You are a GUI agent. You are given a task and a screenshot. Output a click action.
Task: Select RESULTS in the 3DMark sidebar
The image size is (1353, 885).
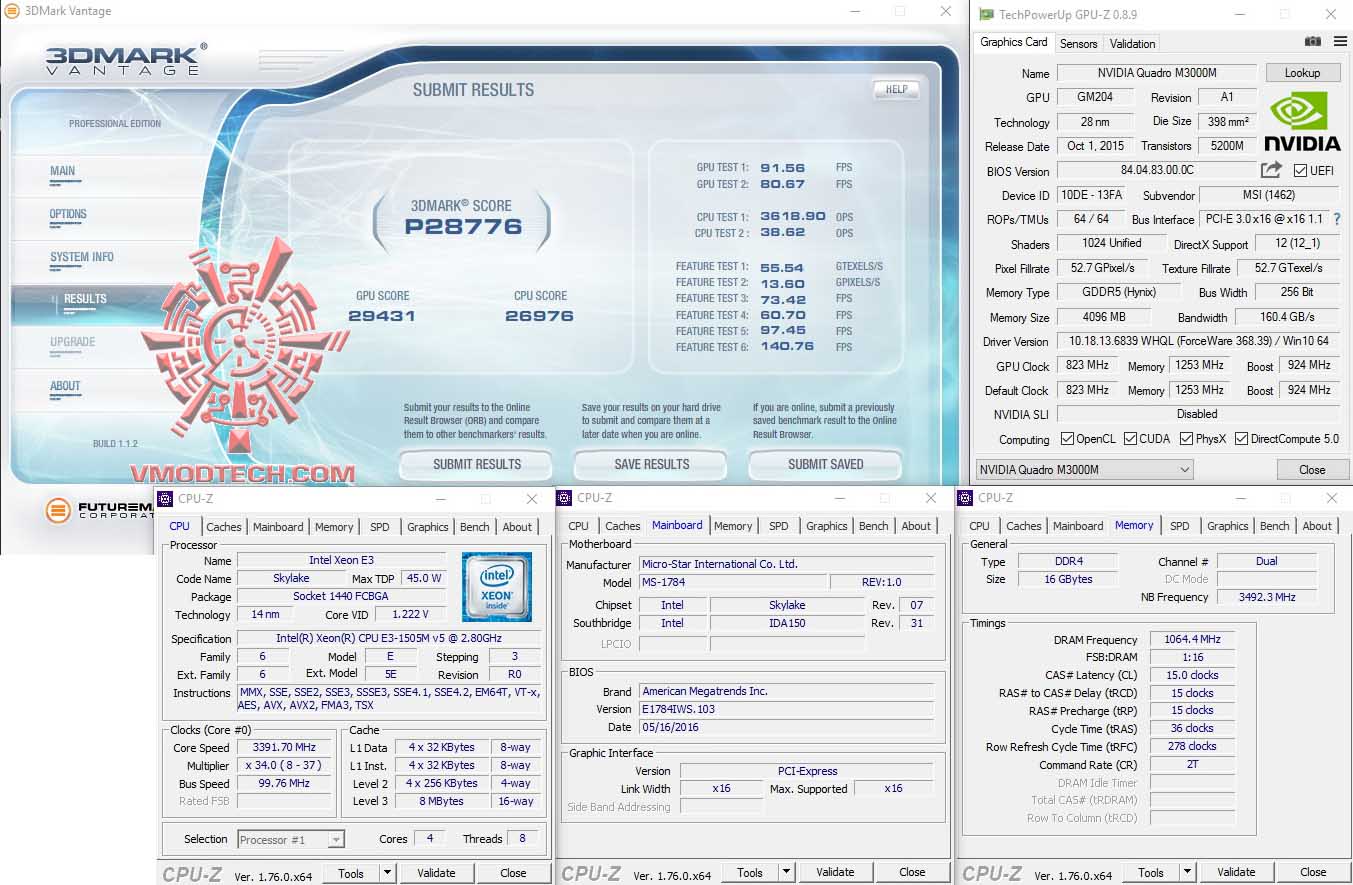coord(84,298)
